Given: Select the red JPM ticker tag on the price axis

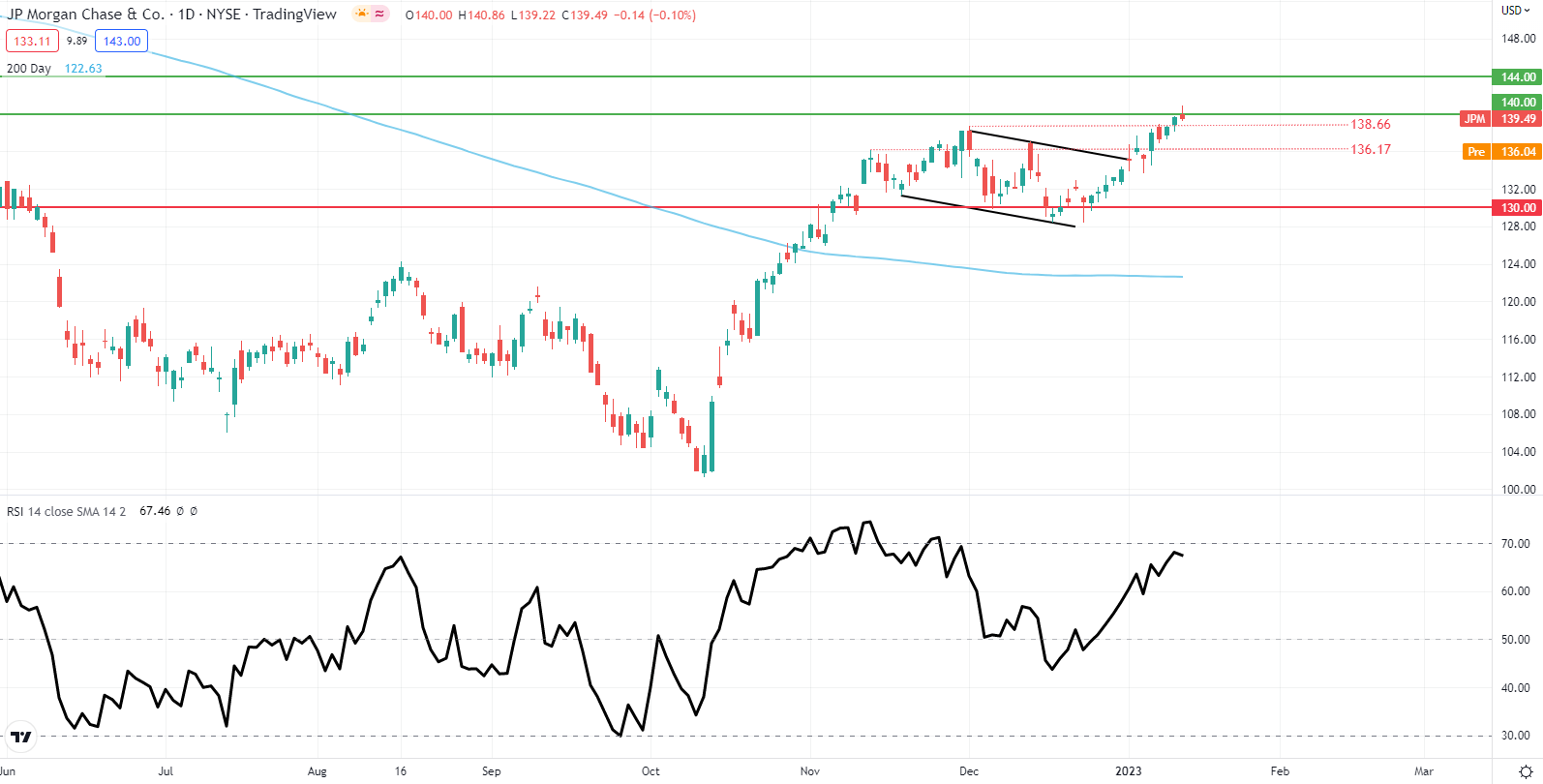Looking at the screenshot, I should [x=1474, y=119].
